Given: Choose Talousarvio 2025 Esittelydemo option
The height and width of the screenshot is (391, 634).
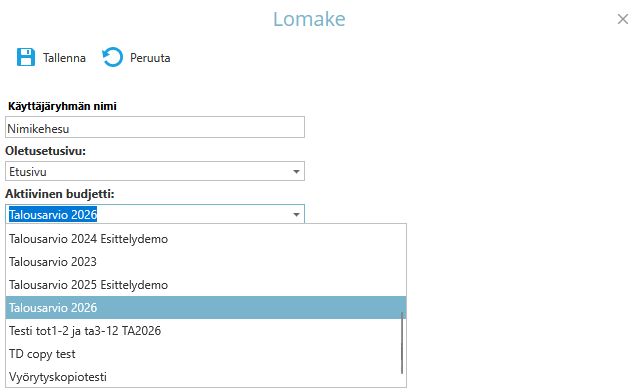Looking at the screenshot, I should point(206,285).
